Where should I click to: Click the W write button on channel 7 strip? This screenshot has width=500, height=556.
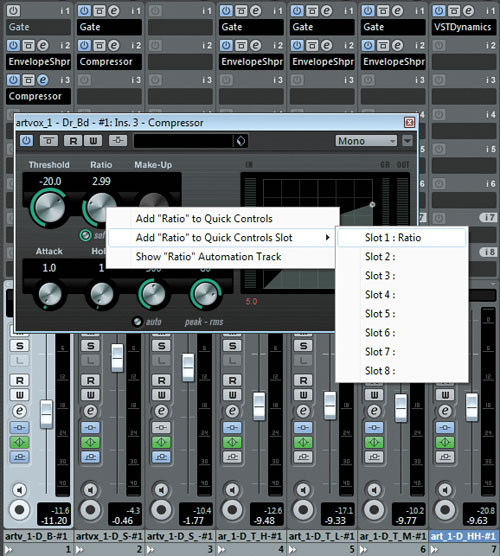pos(445,395)
